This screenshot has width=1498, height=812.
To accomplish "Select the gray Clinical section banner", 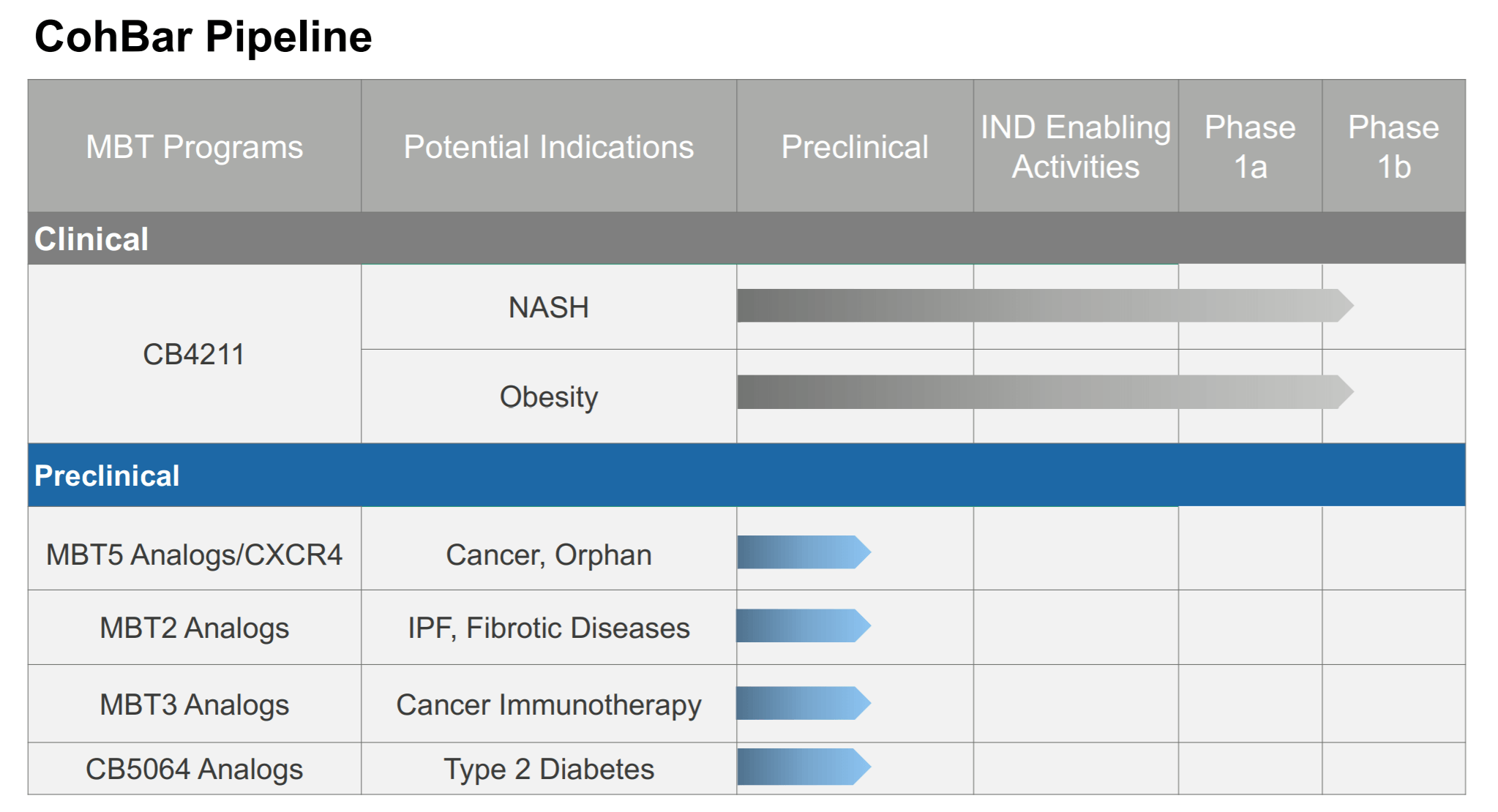I will (746, 238).
